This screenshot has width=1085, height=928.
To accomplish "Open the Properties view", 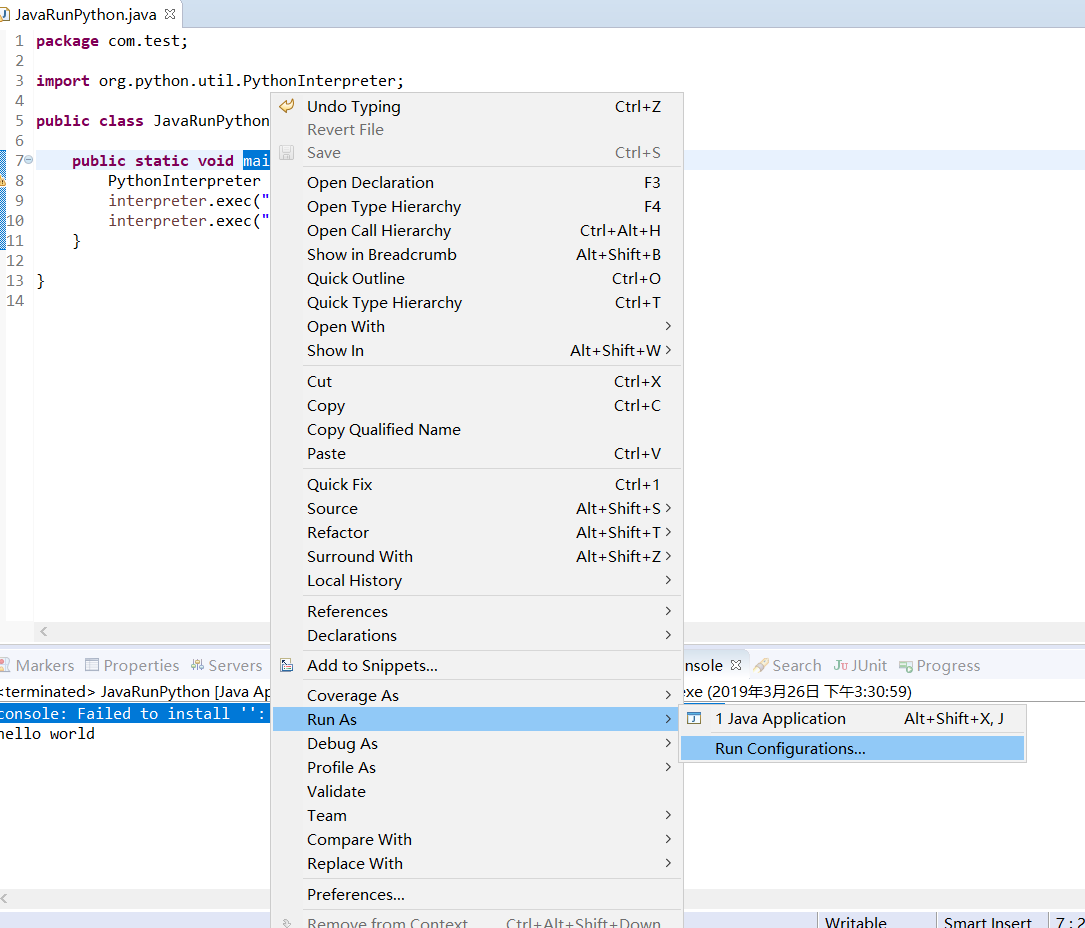I will coord(140,666).
